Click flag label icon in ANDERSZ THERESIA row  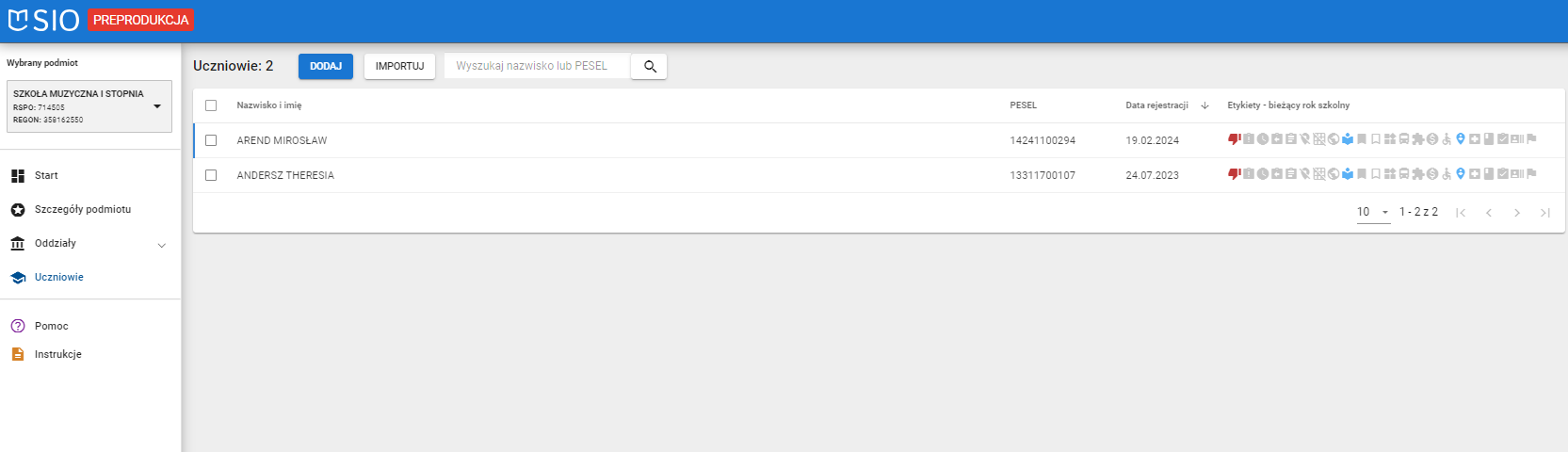1531,174
